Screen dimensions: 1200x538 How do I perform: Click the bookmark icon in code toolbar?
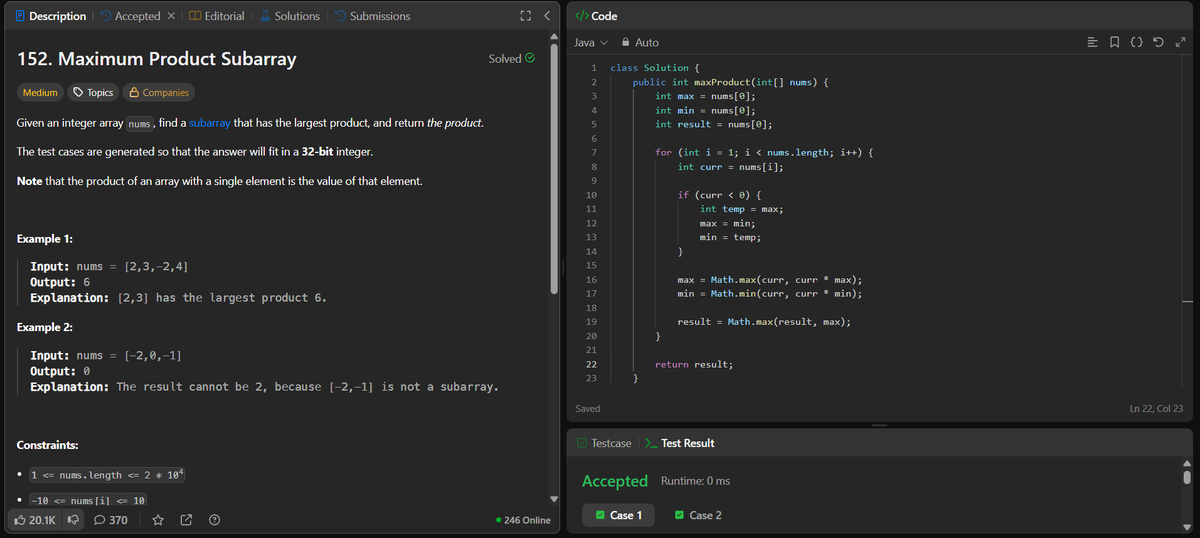(1116, 42)
